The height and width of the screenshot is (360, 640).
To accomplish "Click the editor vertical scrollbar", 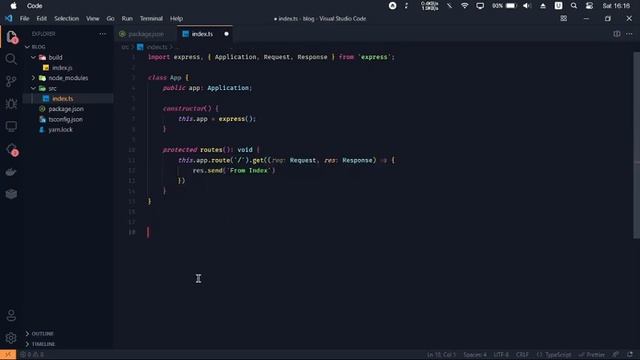I will pyautogui.click(x=636, y=145).
